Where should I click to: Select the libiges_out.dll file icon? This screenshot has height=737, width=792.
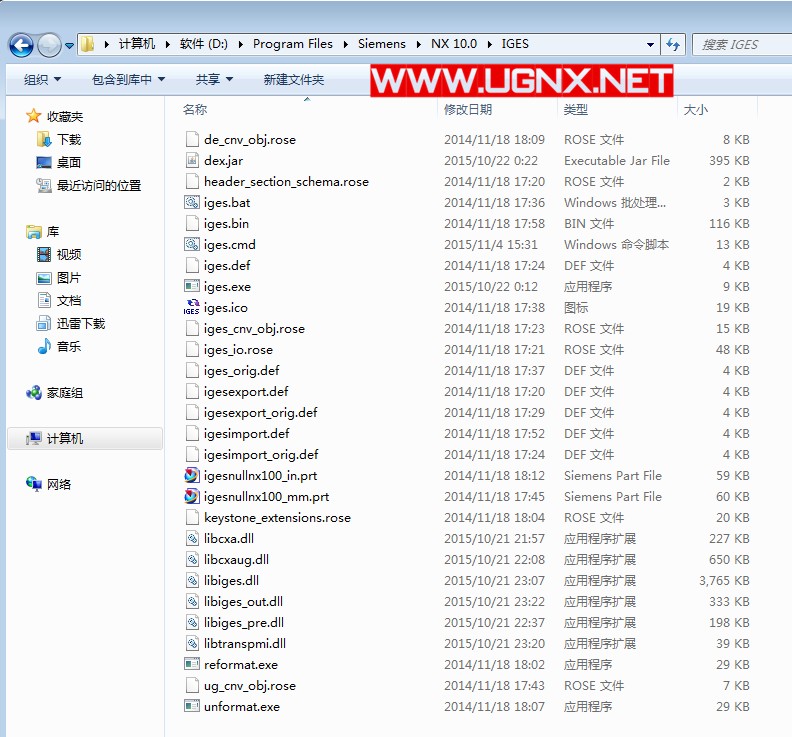point(192,602)
